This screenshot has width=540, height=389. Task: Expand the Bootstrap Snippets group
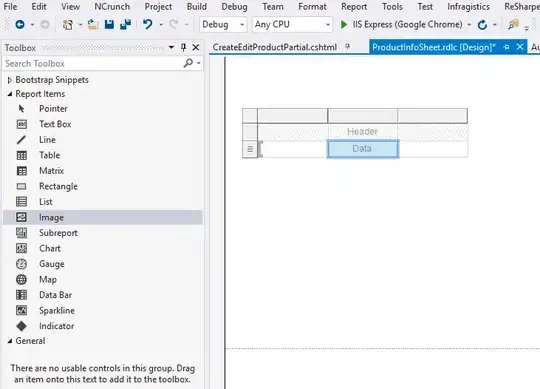tap(9, 80)
